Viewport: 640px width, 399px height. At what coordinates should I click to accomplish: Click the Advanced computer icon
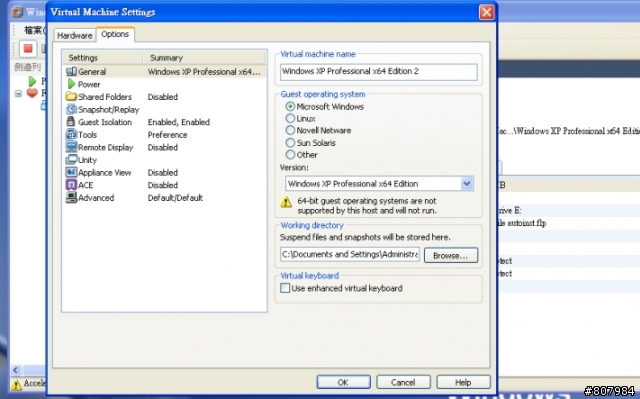point(71,197)
